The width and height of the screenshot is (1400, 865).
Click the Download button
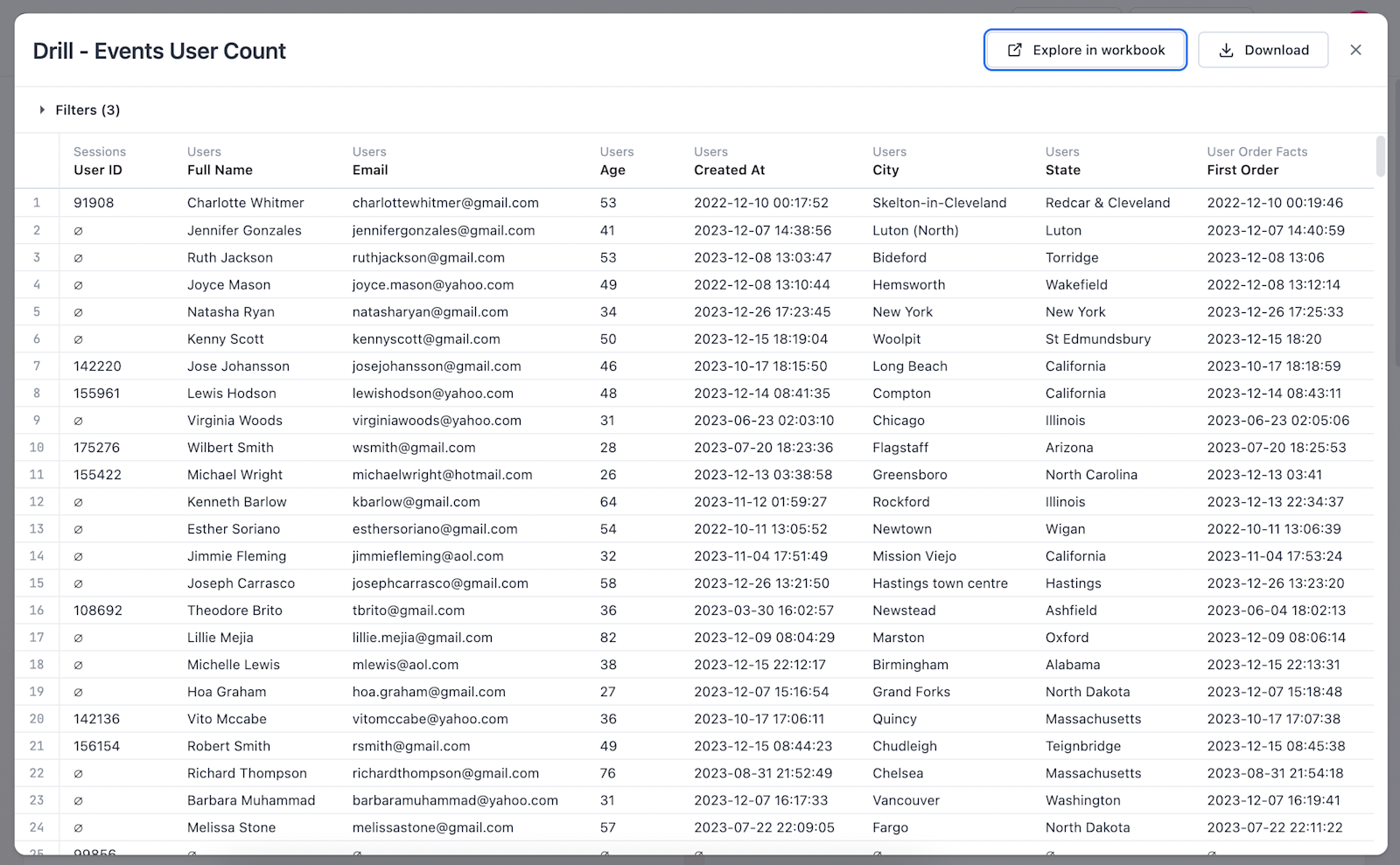[x=1263, y=50]
